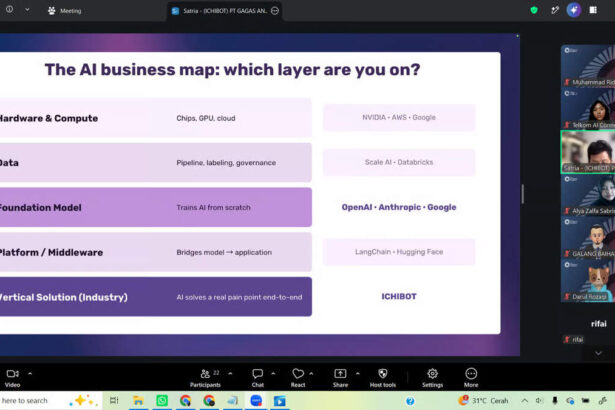Open the first Chrome icon in the taskbar

point(185,401)
